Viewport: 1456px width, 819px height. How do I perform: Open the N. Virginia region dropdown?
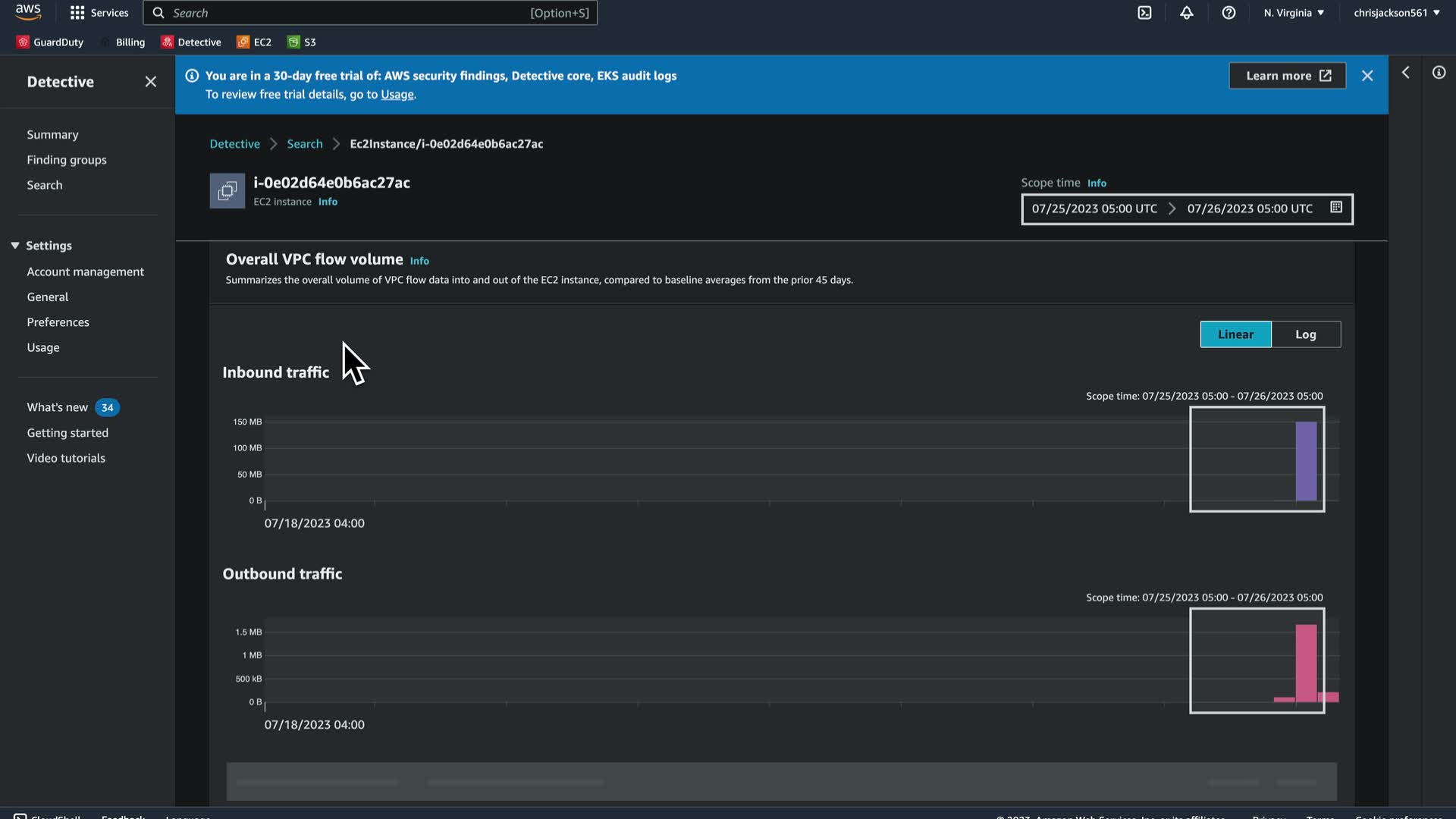click(x=1294, y=13)
